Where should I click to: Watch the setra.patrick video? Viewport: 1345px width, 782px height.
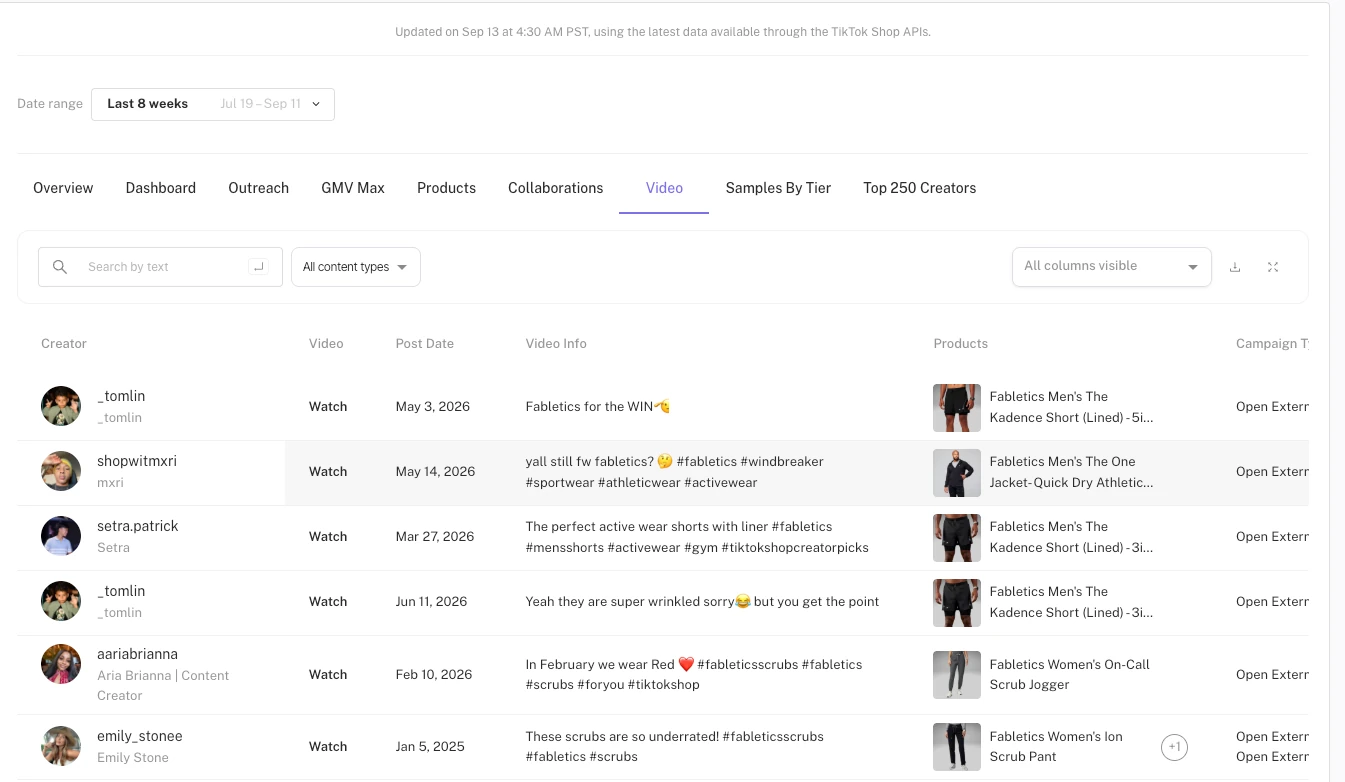328,537
